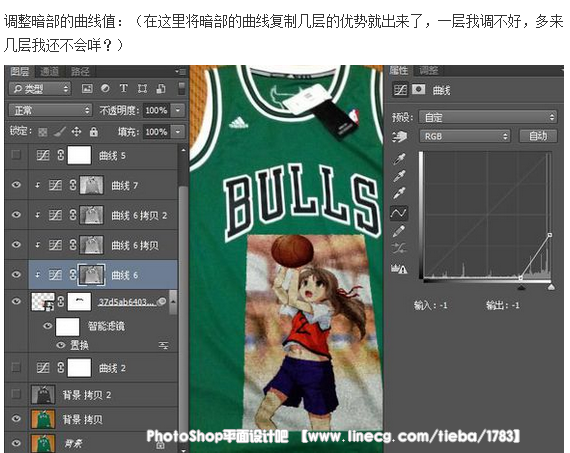Screen dimensions: 570x453
Task: Hide the 曲线 7 layer
Action: click(x=16, y=185)
